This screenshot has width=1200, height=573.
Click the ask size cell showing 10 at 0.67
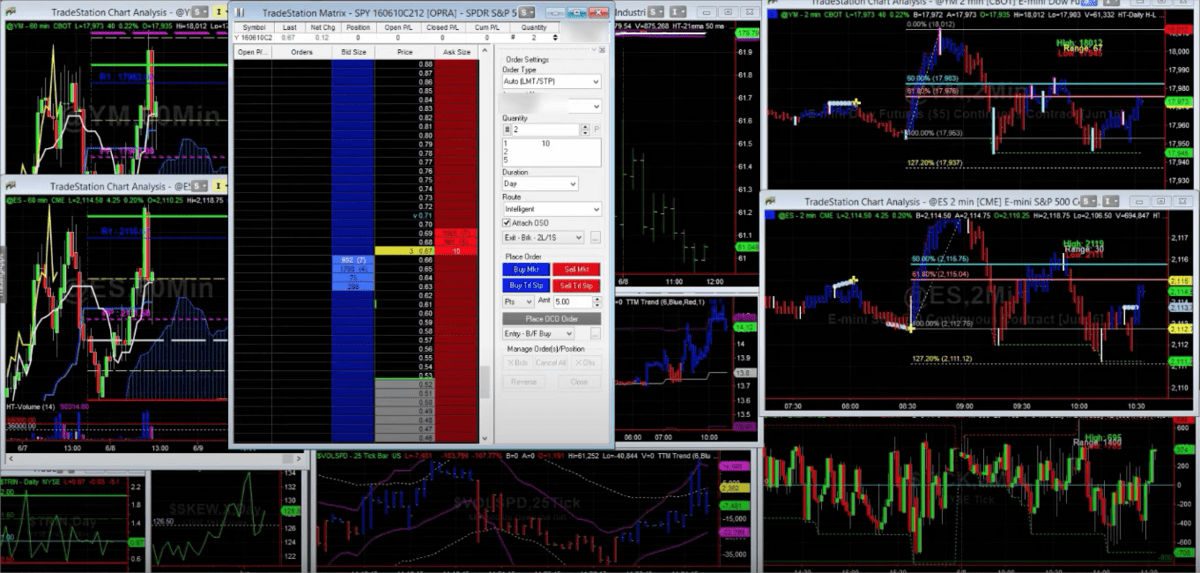(457, 250)
